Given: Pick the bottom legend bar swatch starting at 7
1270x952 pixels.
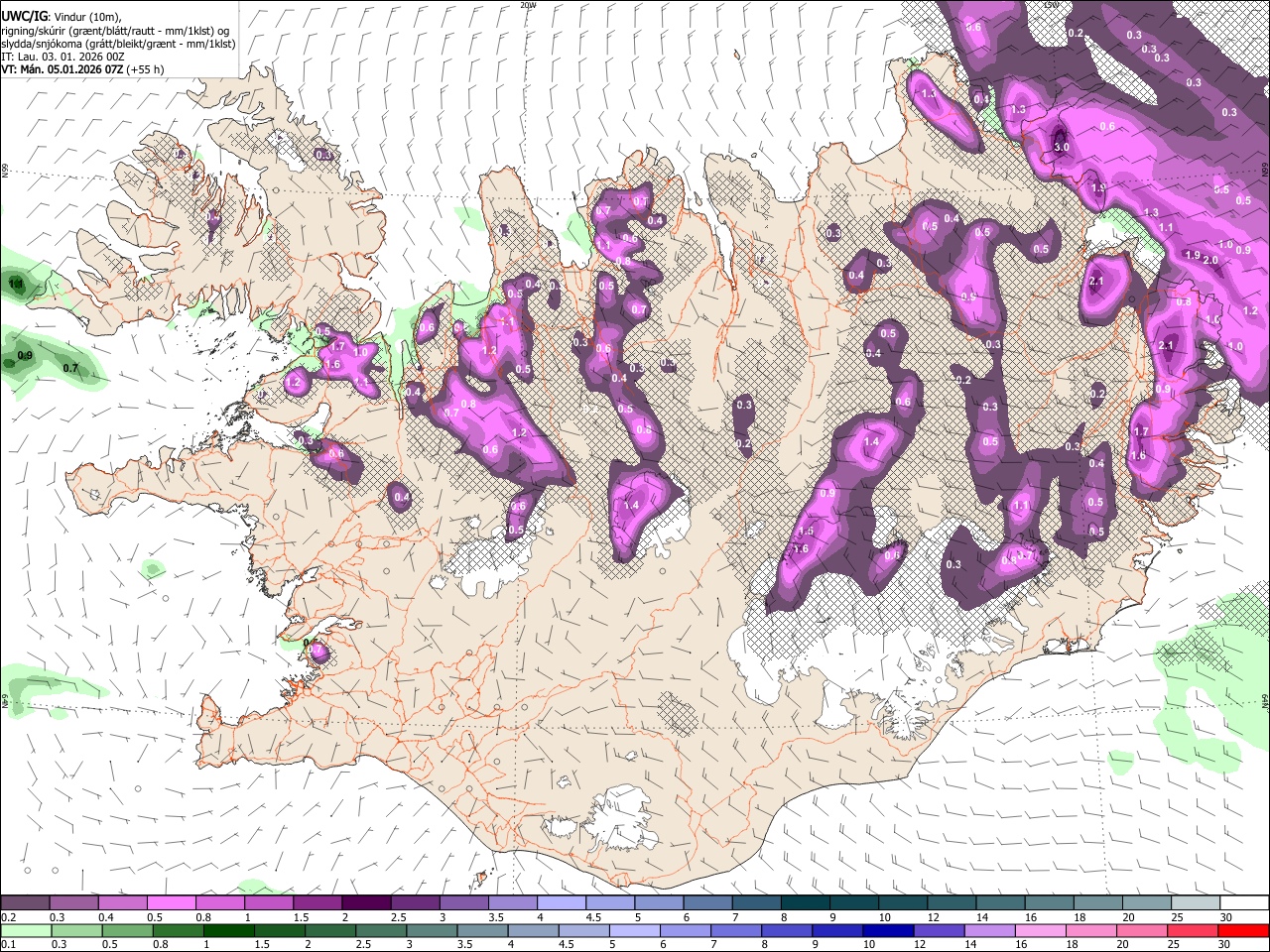Looking at the screenshot, I should (737, 930).
